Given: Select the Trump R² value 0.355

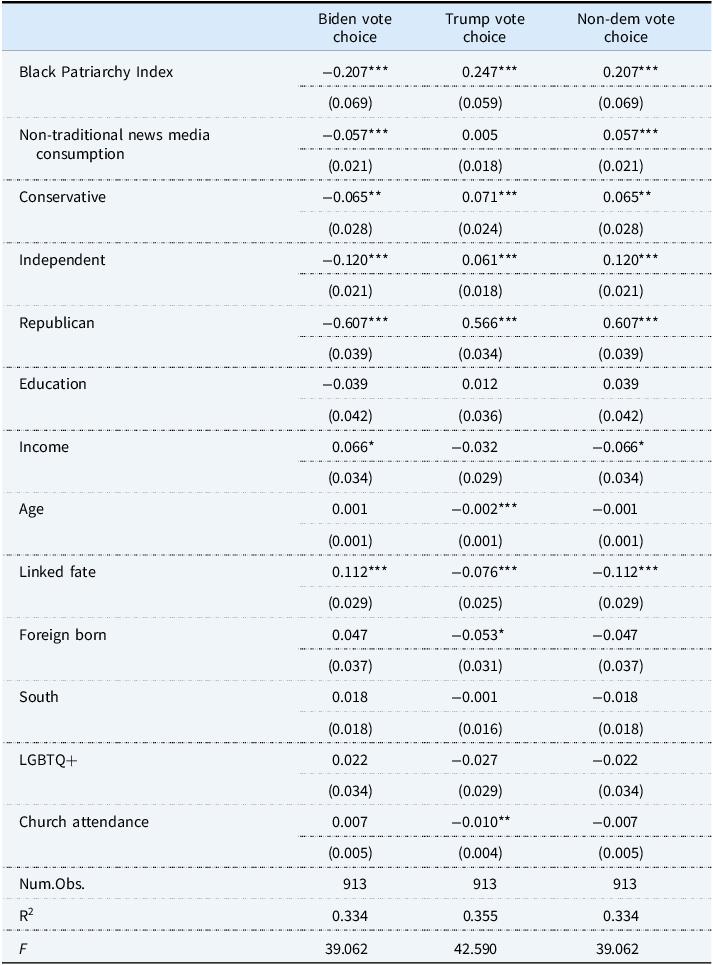Looking at the screenshot, I should [480, 916].
